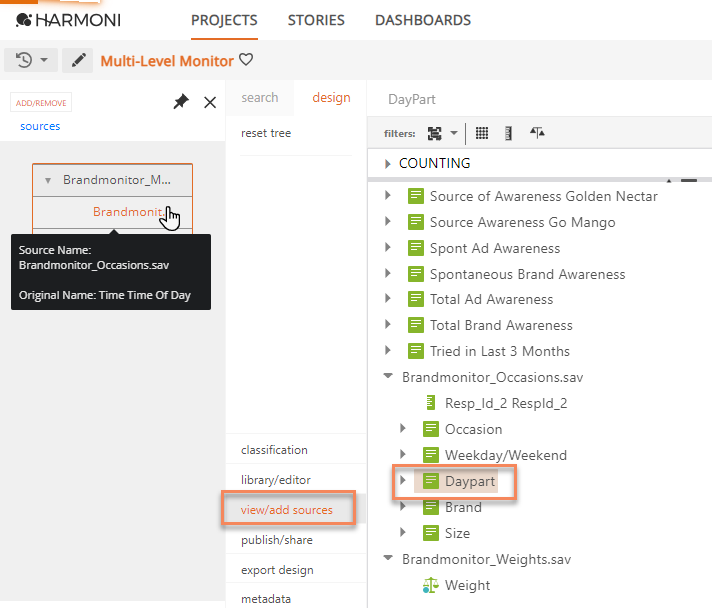Expand Source Awareness Go Mango

(387, 222)
